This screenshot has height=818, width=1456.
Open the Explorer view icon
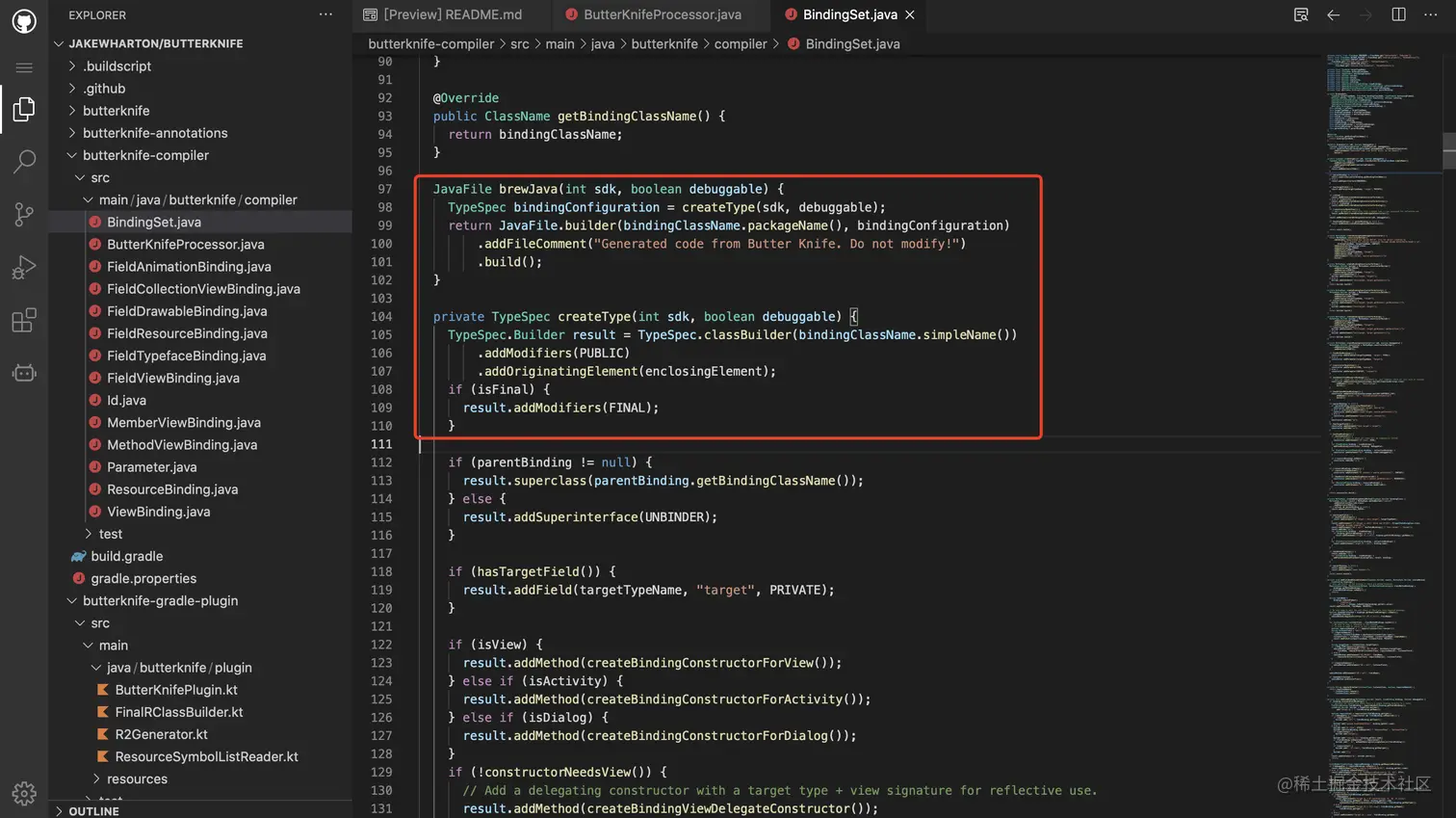(24, 109)
